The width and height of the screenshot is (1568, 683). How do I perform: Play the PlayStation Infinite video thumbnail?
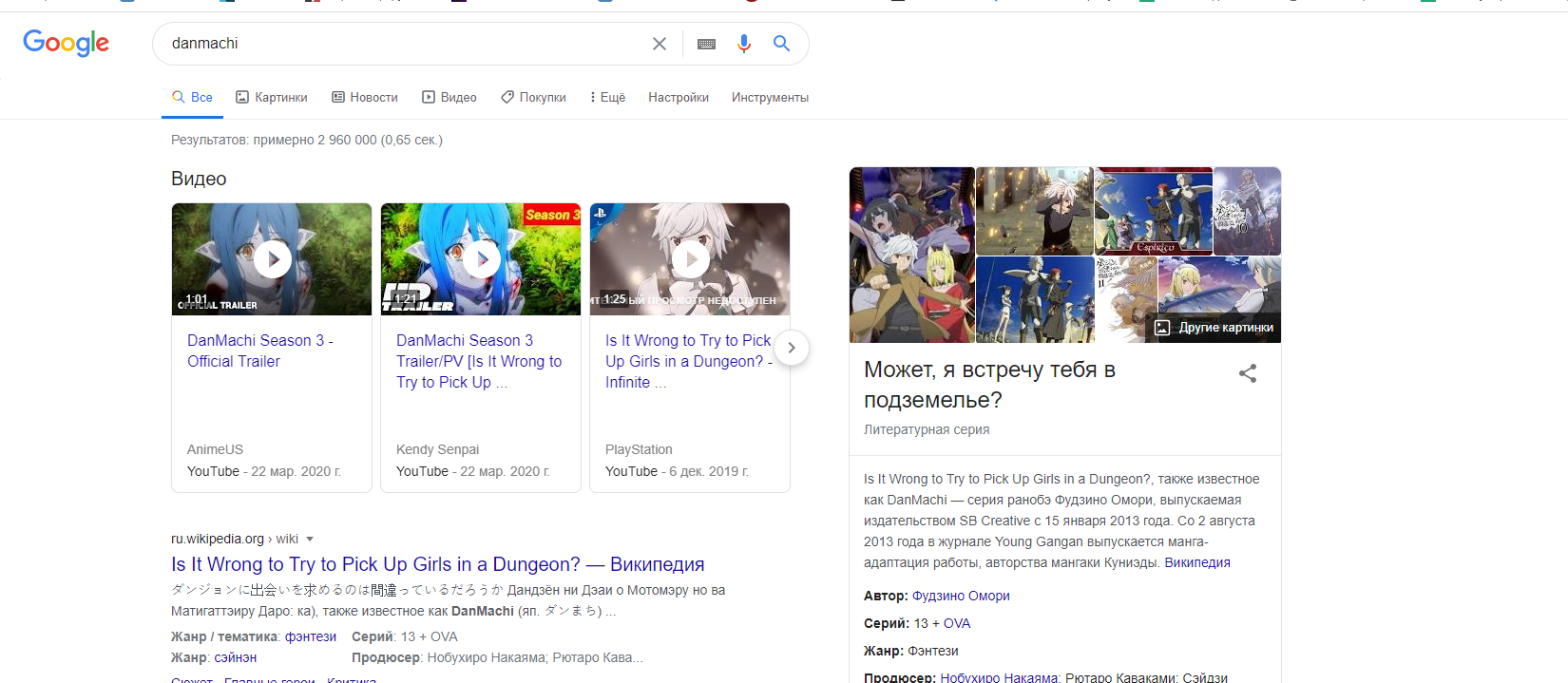tap(690, 259)
